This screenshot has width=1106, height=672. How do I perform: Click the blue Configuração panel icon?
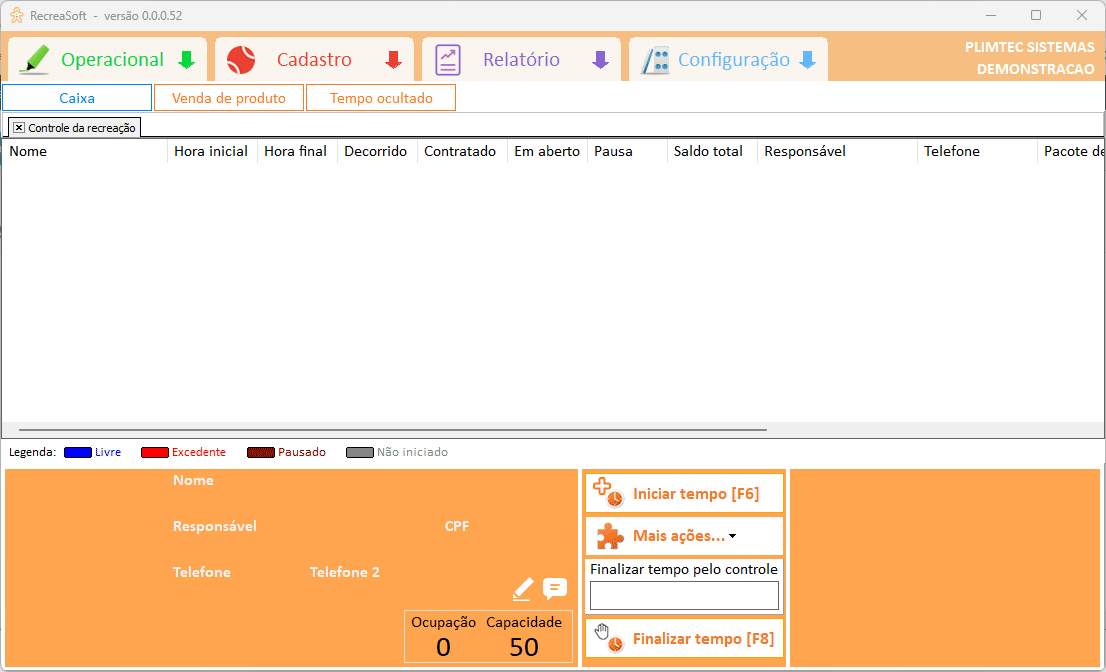pyautogui.click(x=655, y=60)
